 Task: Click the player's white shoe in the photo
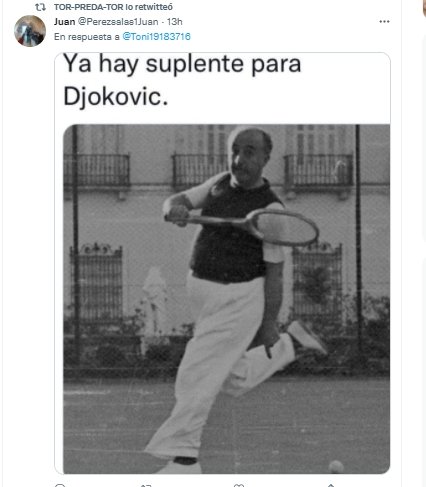(307, 337)
